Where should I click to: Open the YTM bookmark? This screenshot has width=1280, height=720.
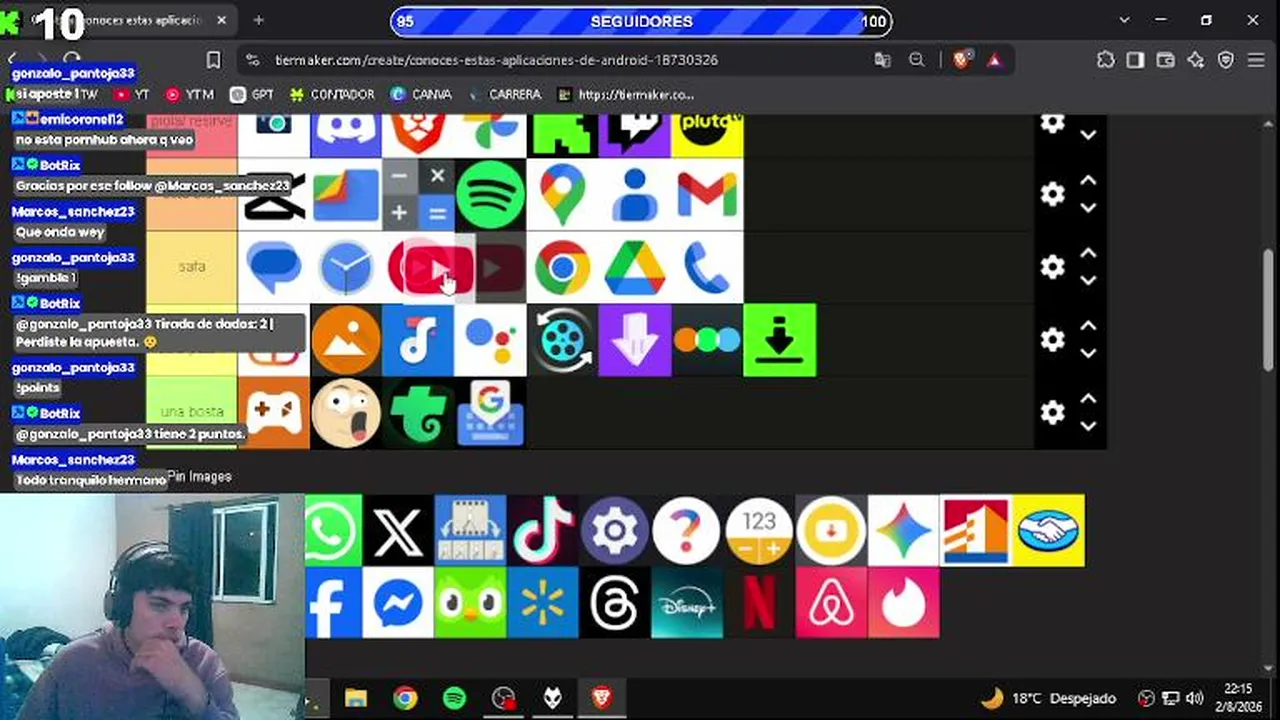click(190, 95)
